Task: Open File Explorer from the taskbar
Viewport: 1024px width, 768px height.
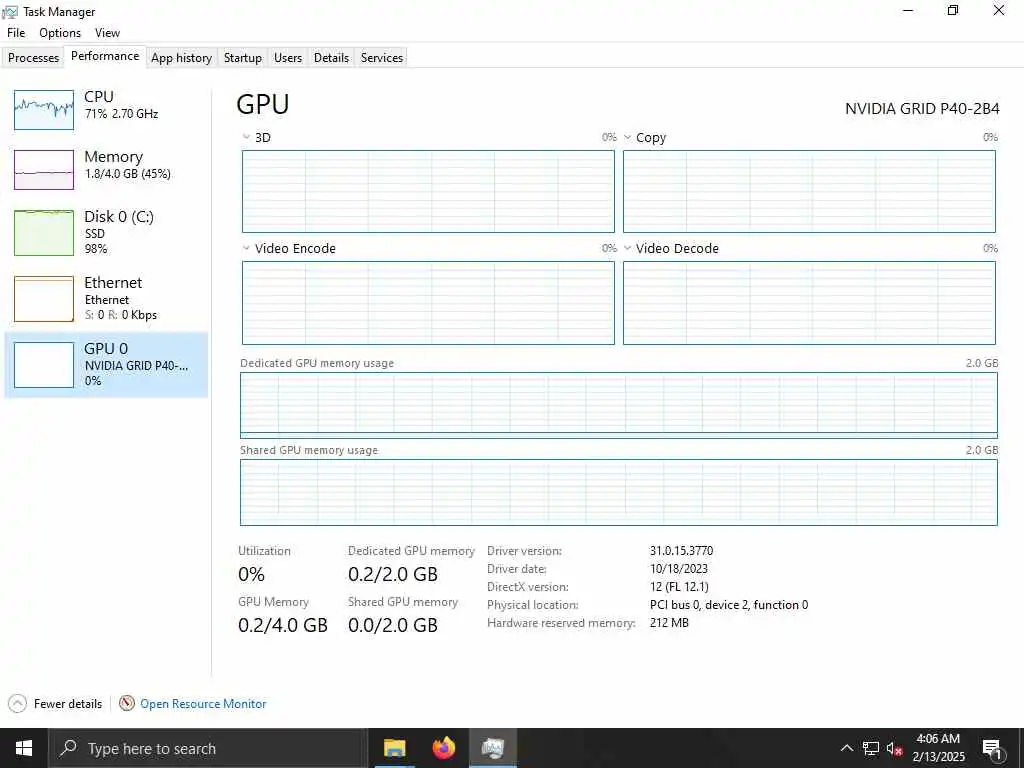Action: (x=394, y=748)
